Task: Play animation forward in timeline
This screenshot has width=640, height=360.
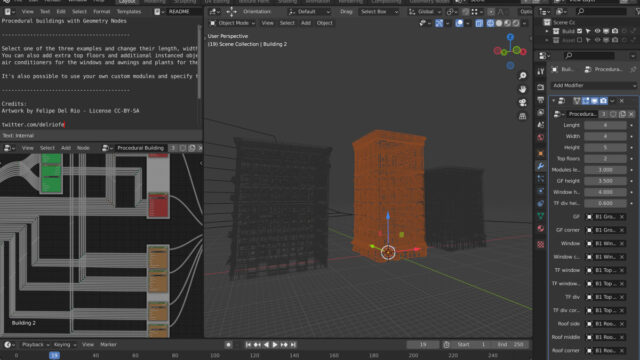Action: (275, 344)
